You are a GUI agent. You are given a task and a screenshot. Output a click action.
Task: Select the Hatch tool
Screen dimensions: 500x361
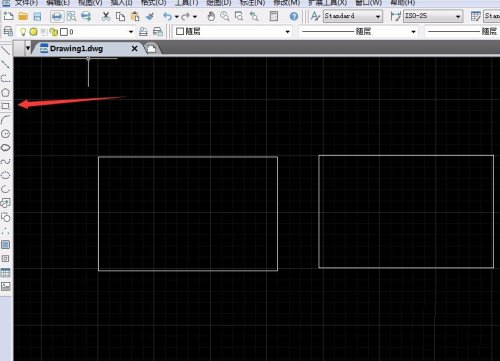pyautogui.click(x=5, y=245)
